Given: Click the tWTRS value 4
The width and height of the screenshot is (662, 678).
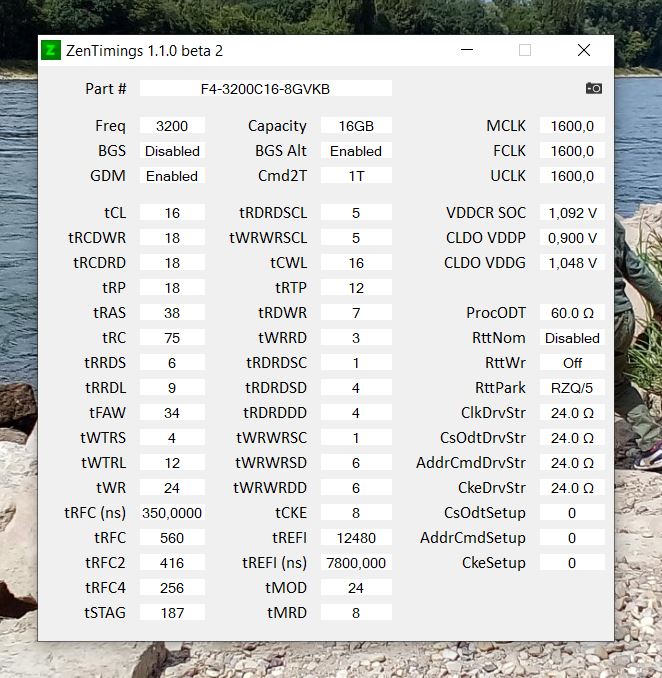Looking at the screenshot, I should [x=172, y=438].
